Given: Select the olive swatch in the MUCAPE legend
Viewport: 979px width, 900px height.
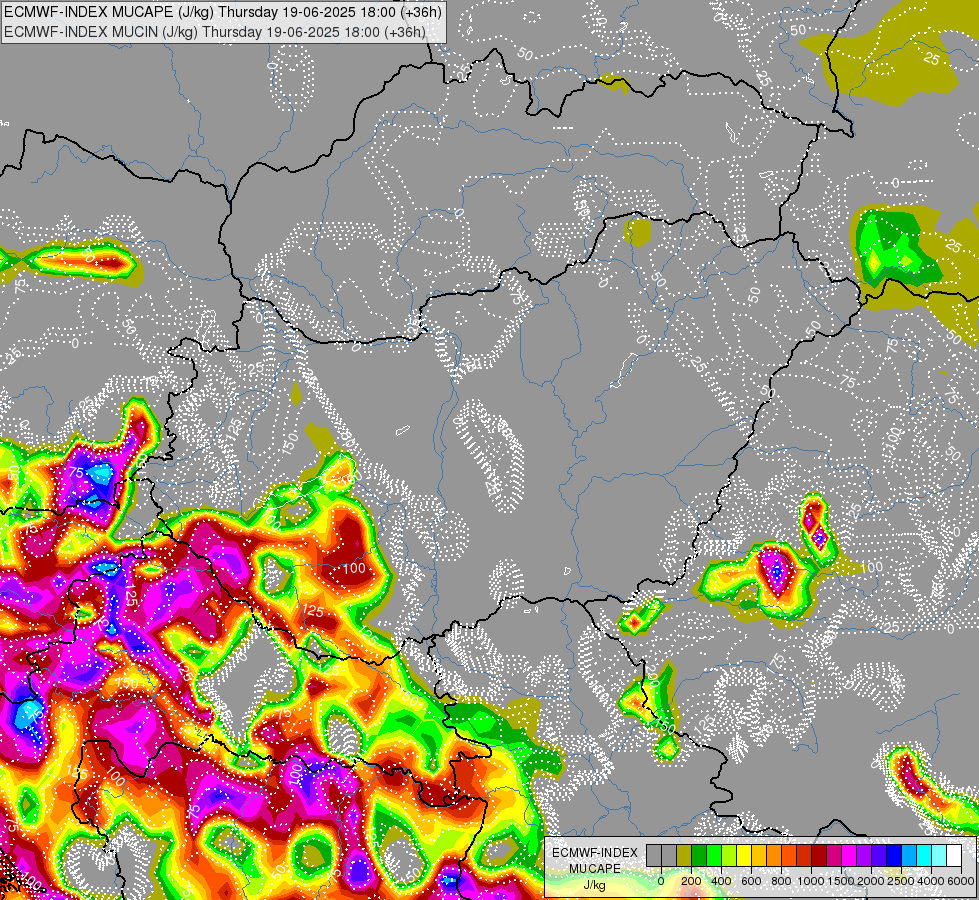Looking at the screenshot, I should click(x=684, y=855).
